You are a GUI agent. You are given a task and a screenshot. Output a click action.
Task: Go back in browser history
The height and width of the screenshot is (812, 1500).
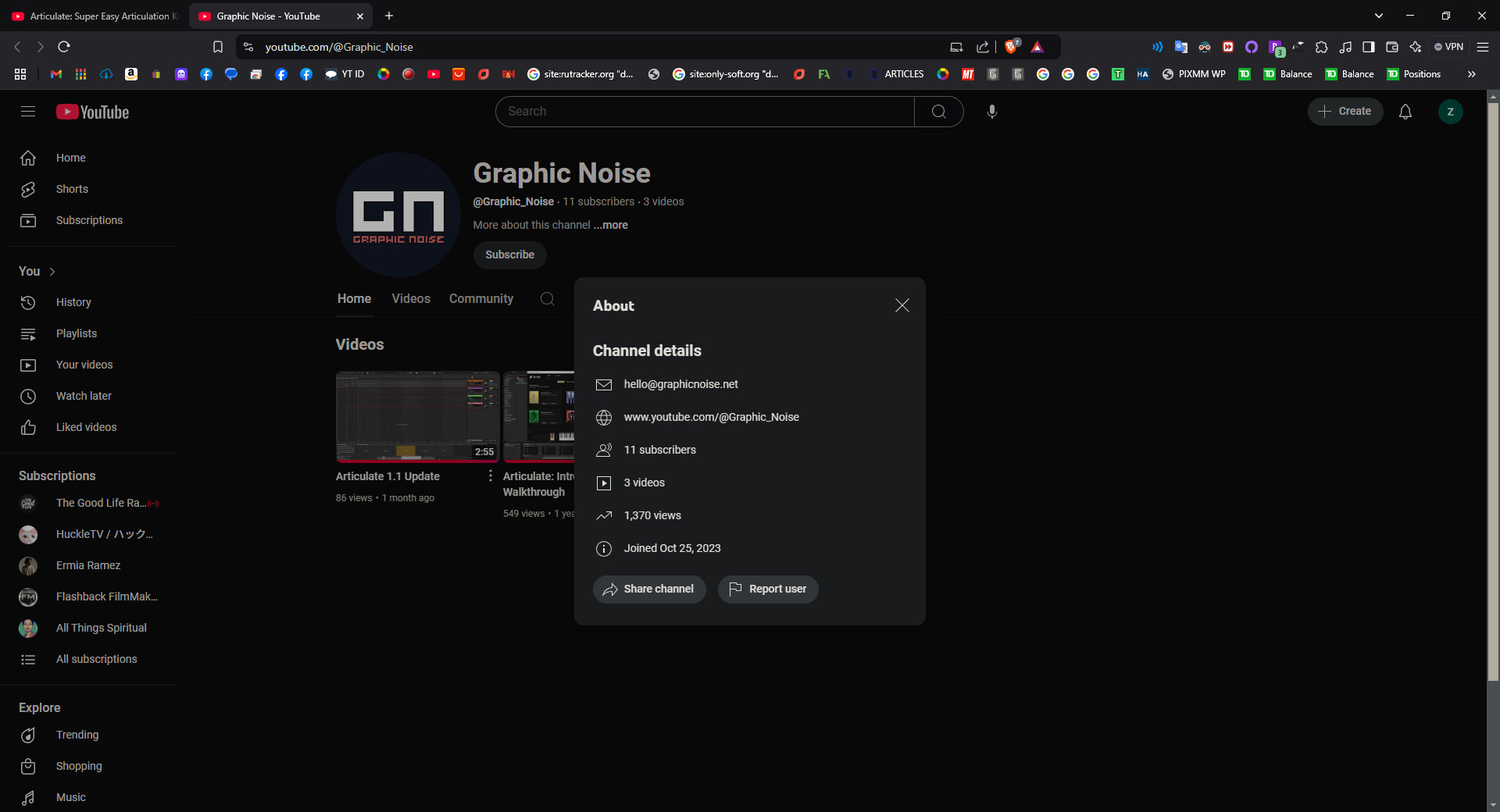18,47
